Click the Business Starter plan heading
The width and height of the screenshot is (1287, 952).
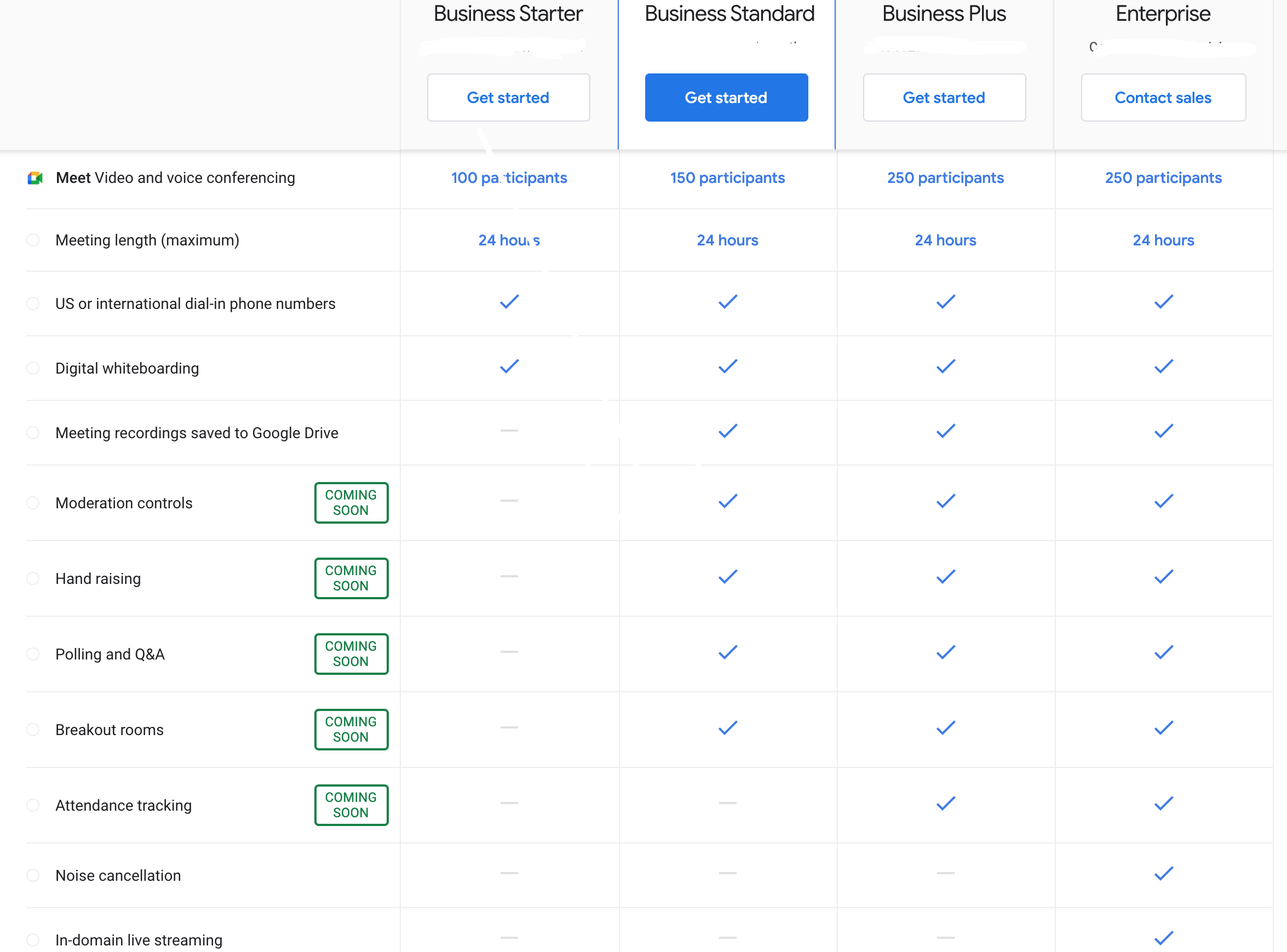coord(508,13)
